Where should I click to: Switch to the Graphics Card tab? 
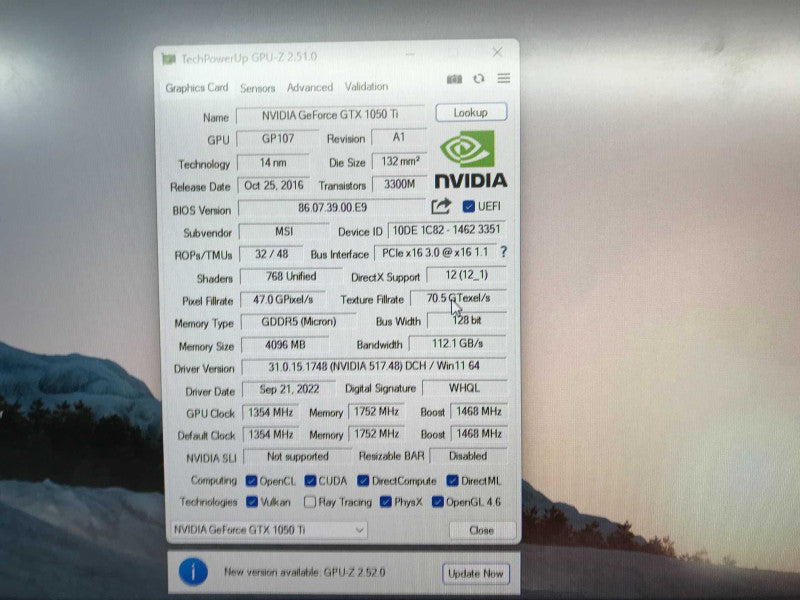(x=196, y=88)
